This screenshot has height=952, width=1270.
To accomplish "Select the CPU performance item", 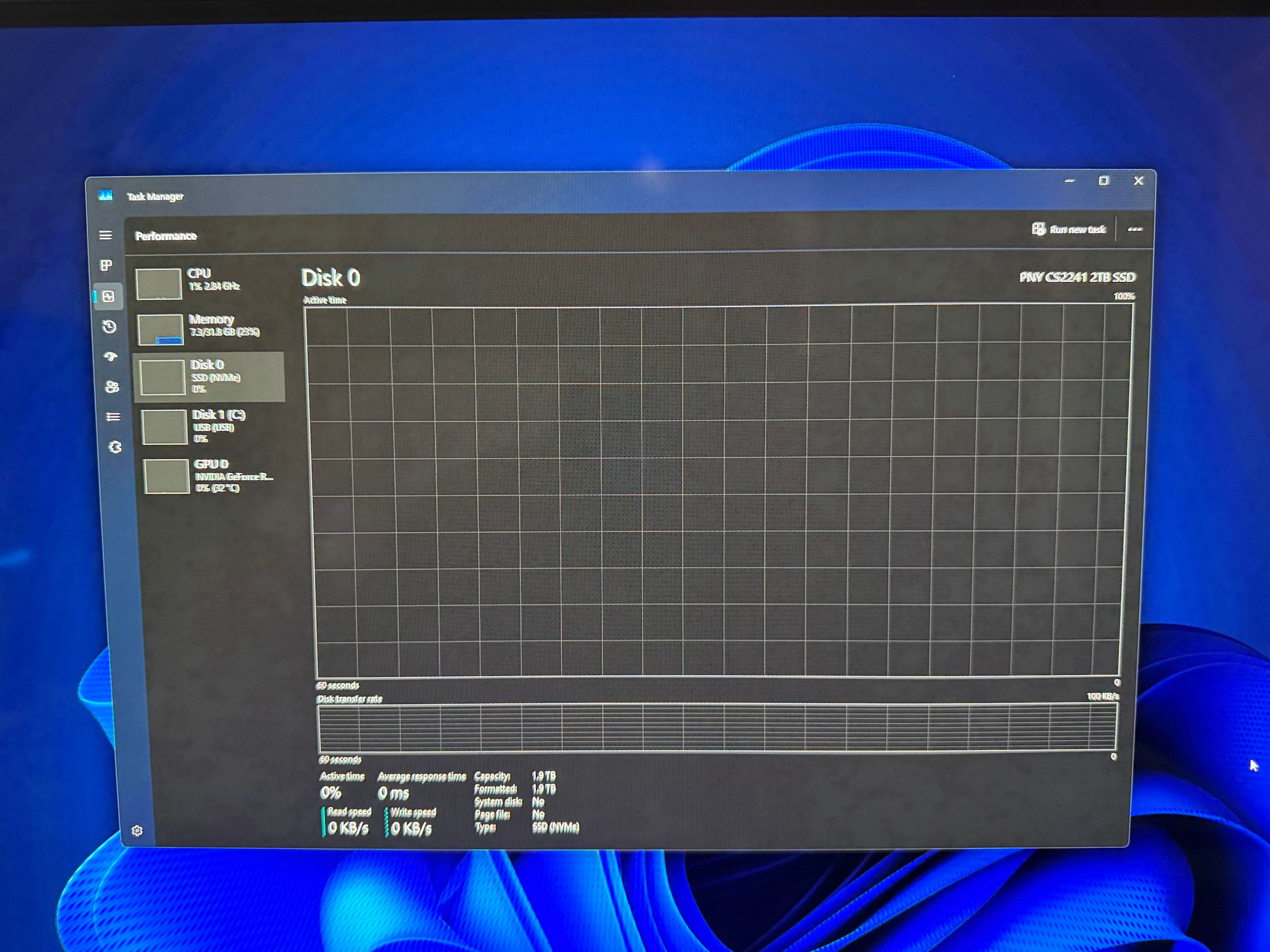I will pos(208,283).
